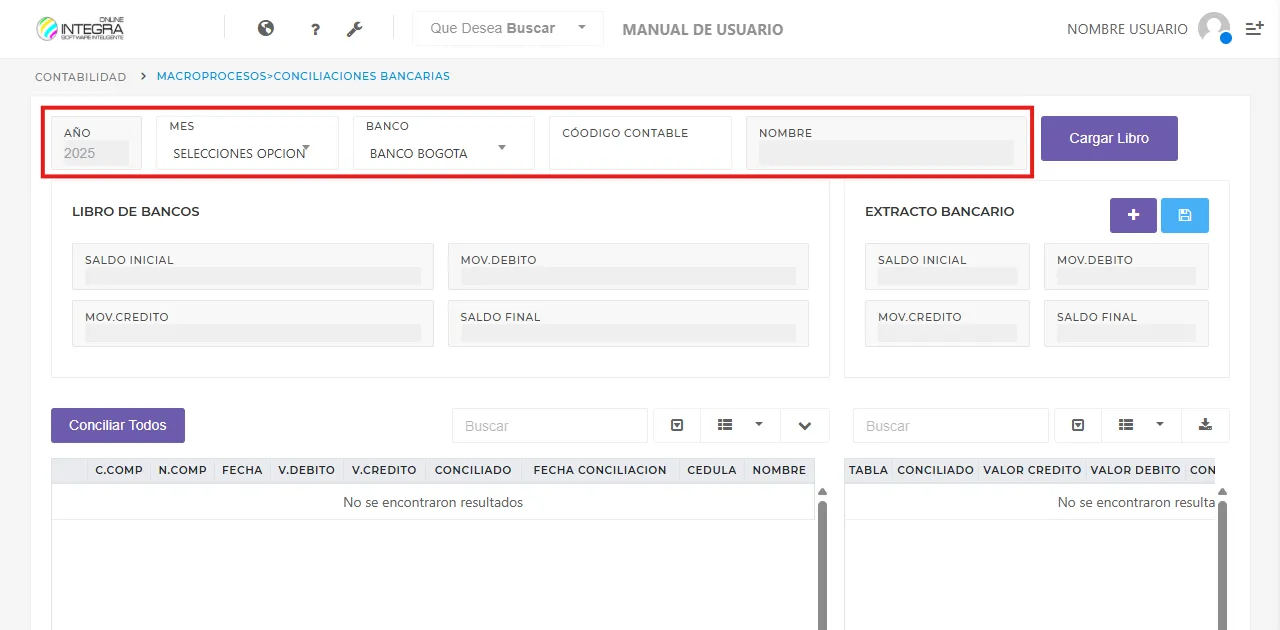1280x630 pixels.
Task: Toggle select-all checkbox icon on left table toolbar
Action: tap(676, 424)
